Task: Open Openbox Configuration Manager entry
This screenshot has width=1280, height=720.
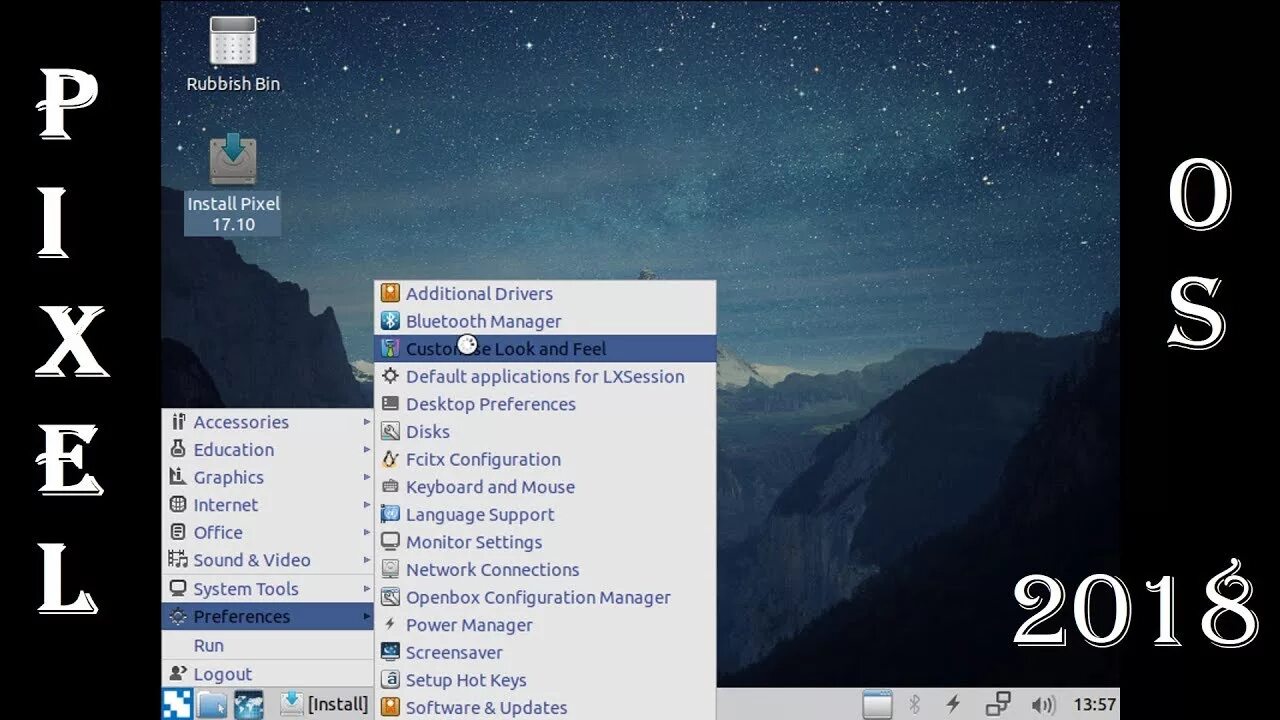Action: [x=545, y=597]
